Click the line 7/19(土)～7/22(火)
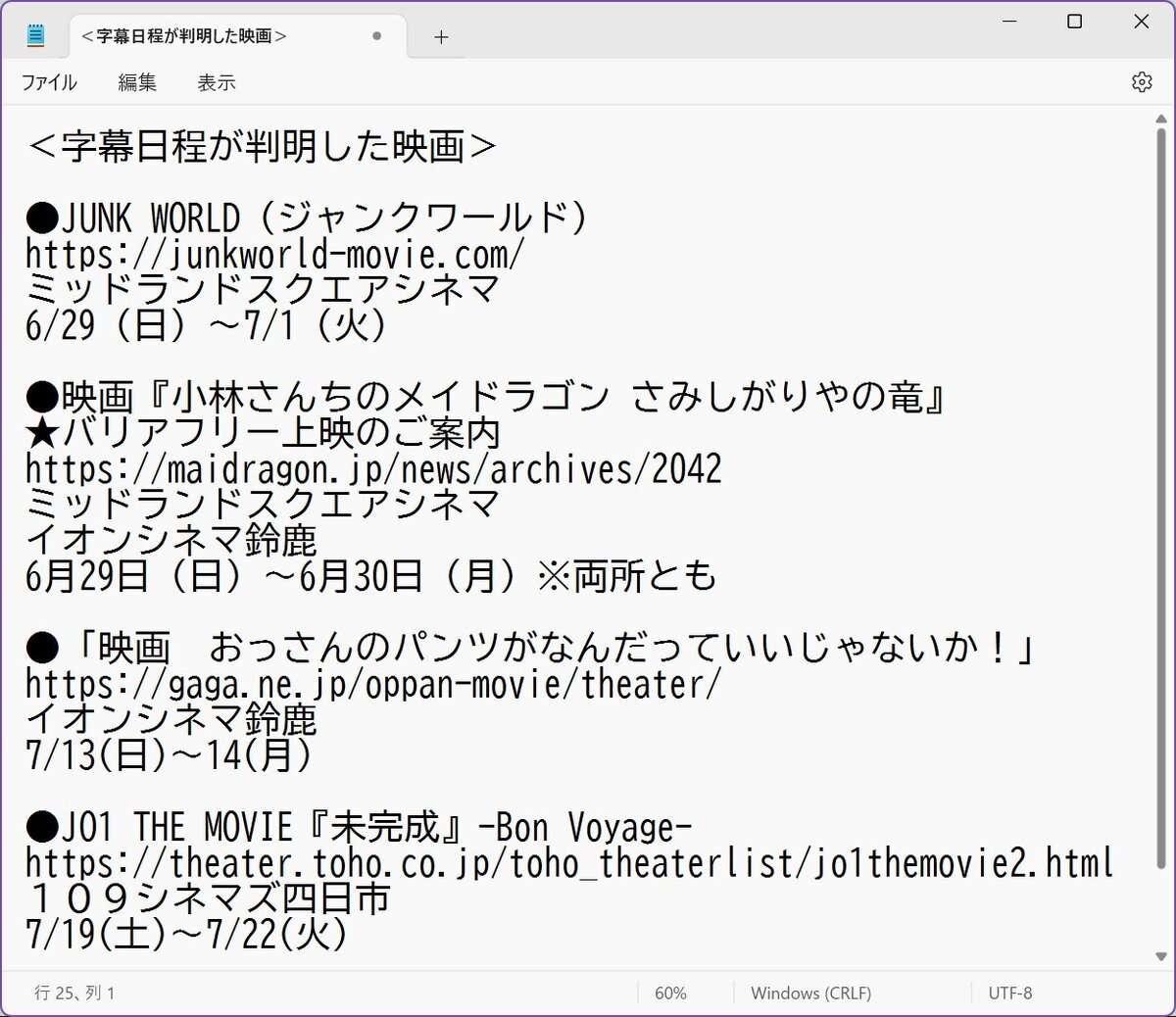 tap(187, 935)
